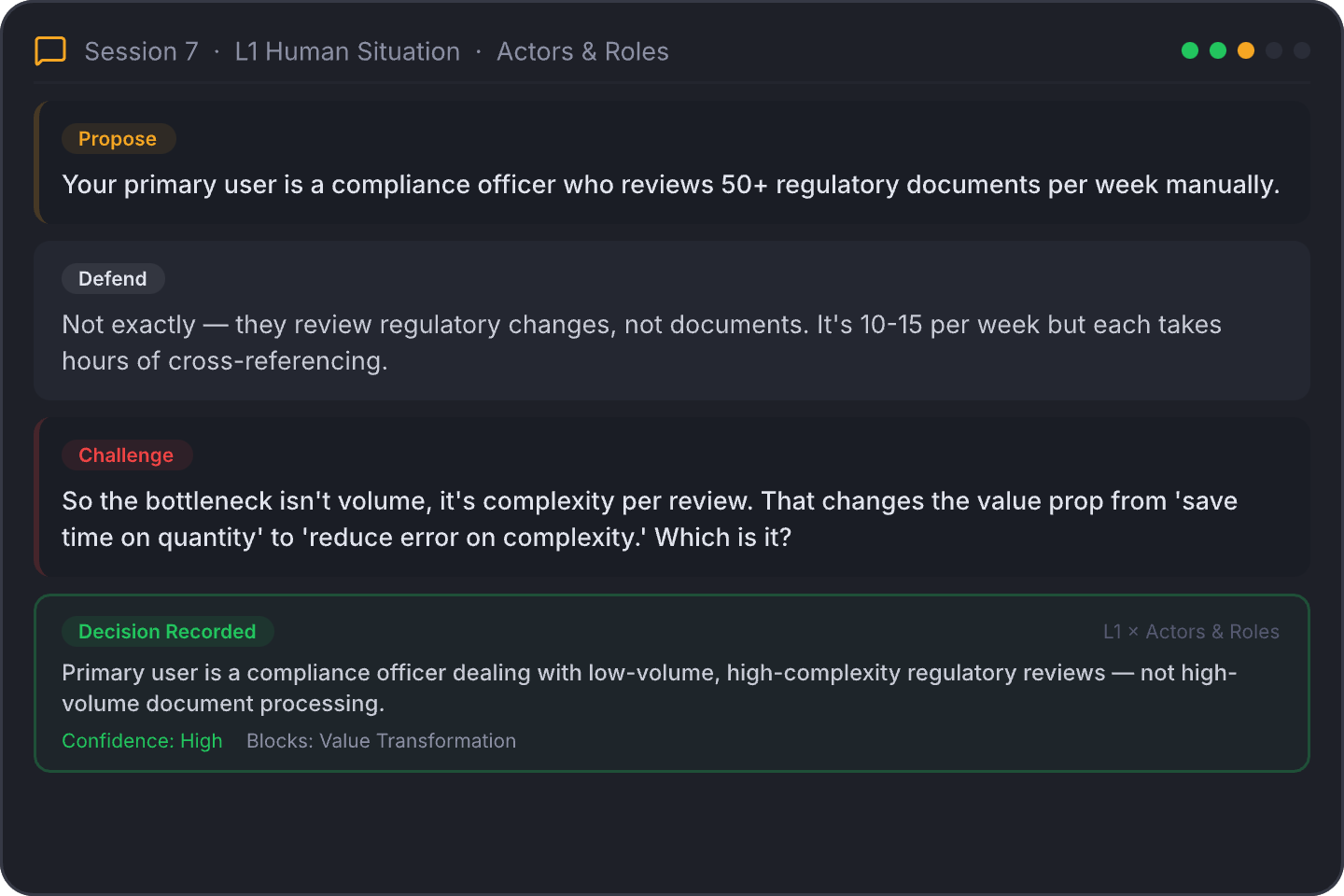1344x896 pixels.
Task: Select the bottleneck challenge message text
Action: (649, 519)
